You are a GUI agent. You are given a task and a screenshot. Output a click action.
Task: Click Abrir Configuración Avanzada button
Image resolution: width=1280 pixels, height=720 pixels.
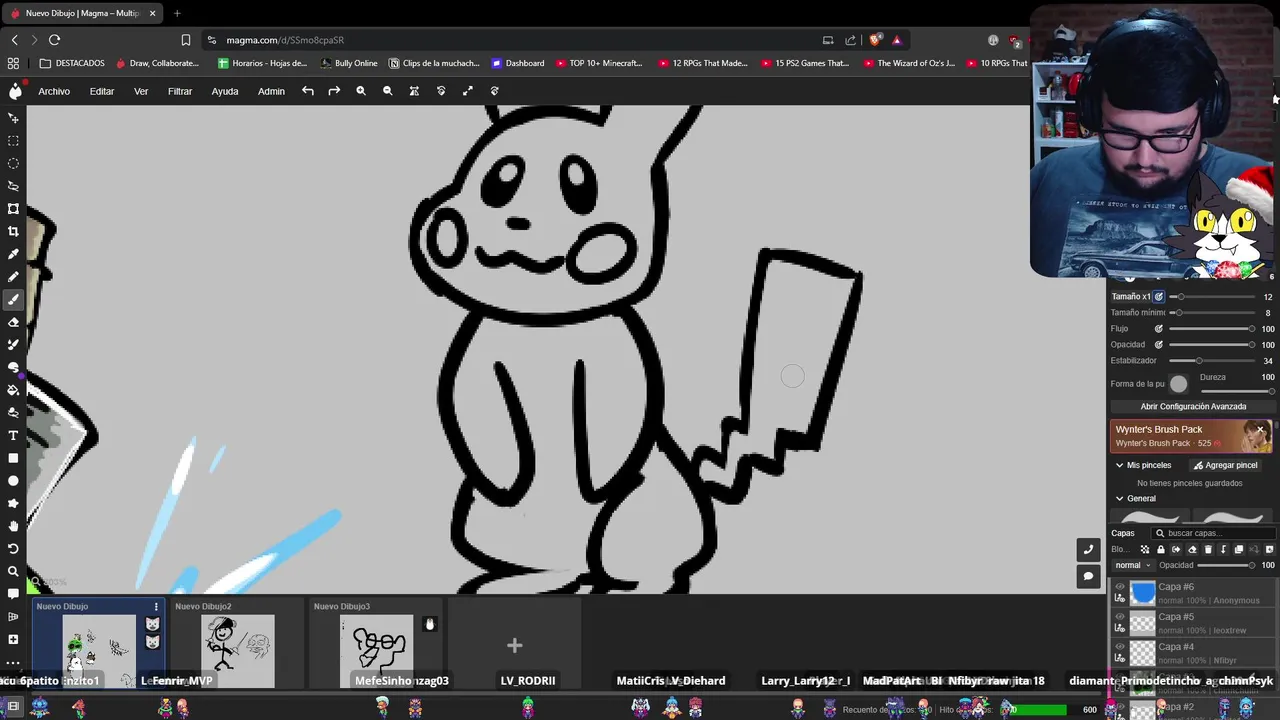tap(1193, 407)
